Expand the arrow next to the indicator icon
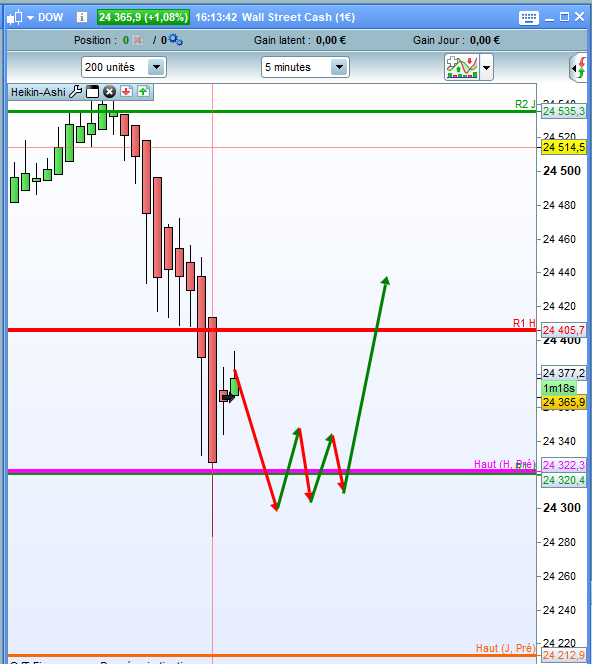This screenshot has width=592, height=664. [487, 67]
